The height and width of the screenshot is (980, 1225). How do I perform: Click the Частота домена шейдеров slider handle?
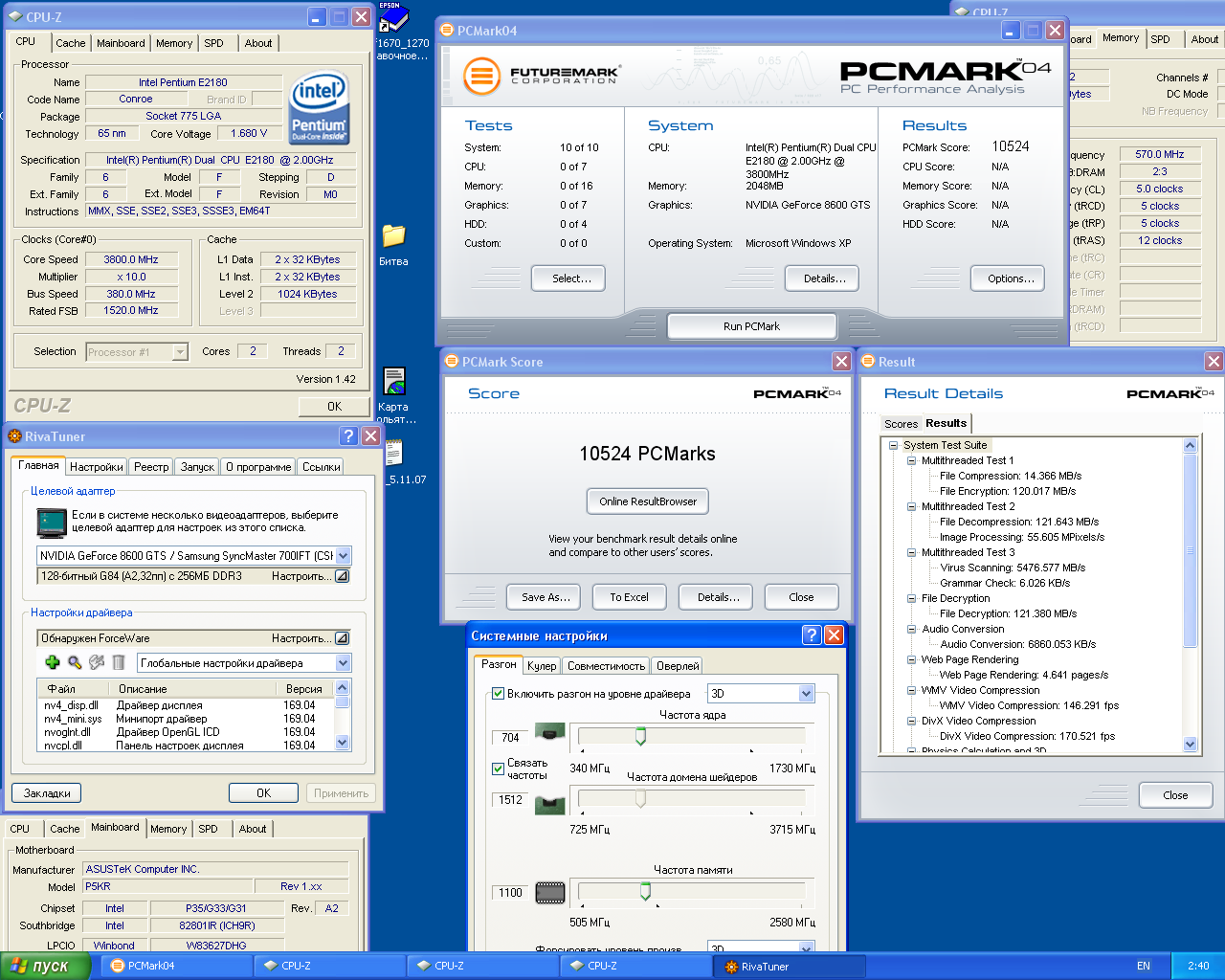(x=640, y=798)
